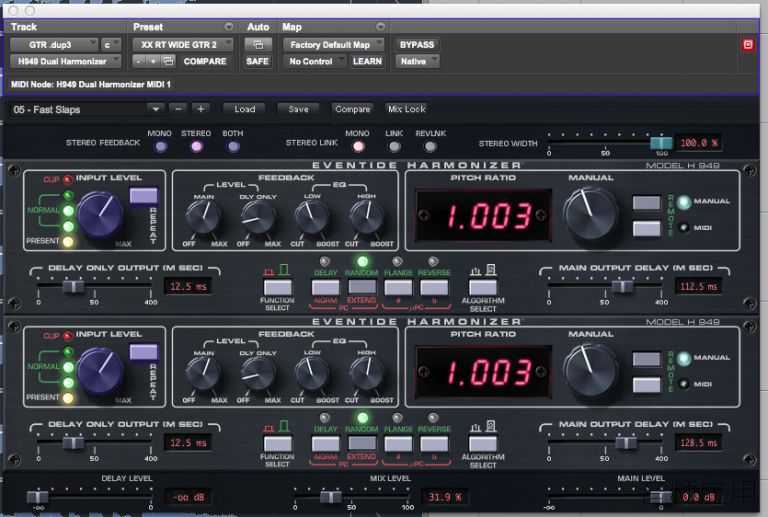Click the bottom unit Delay Norm button
The width and height of the screenshot is (768, 517).
(325, 444)
